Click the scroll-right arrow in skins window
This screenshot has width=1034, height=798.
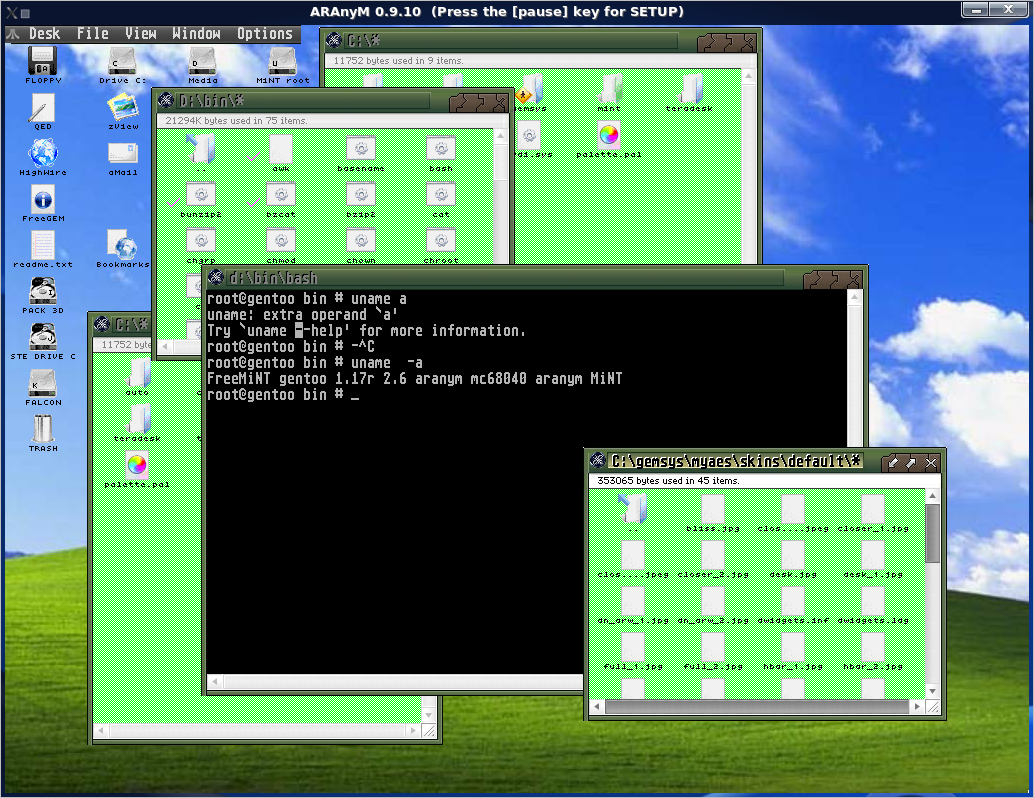pos(917,706)
